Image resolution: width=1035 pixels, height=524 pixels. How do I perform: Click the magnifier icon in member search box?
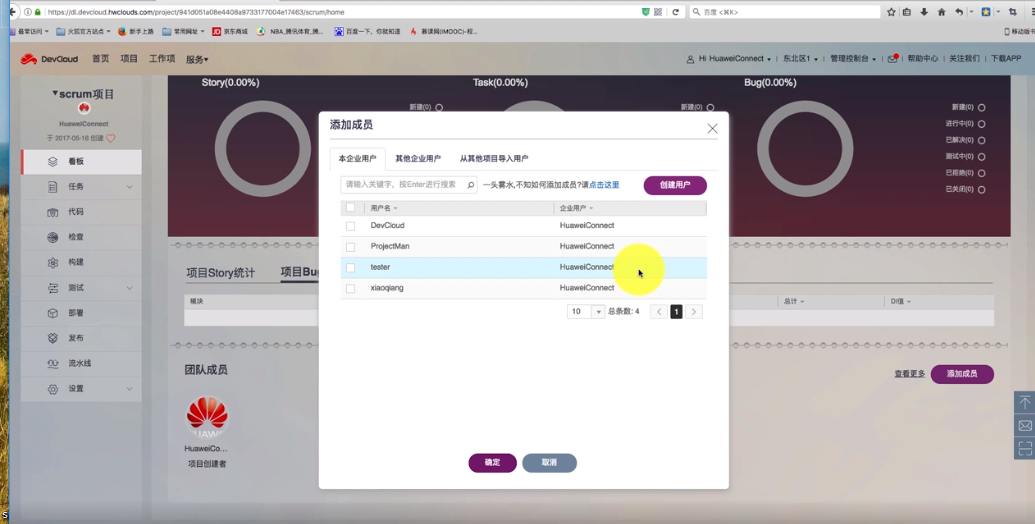click(x=471, y=185)
